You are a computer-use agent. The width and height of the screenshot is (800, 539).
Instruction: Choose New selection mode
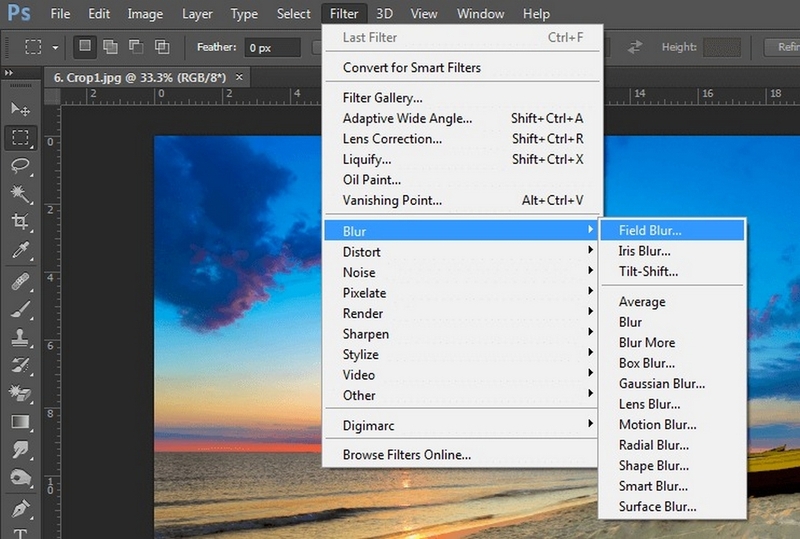(85, 47)
